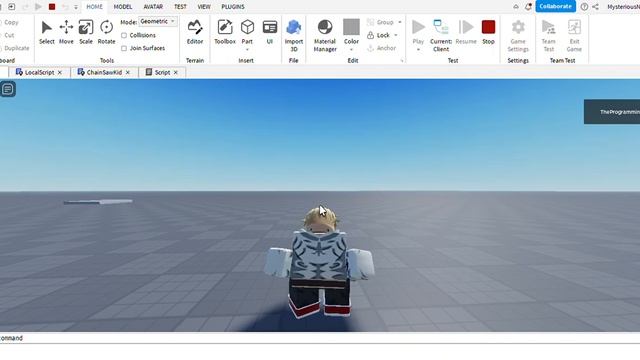Click the share icon near Collaborate
This screenshot has height=360, width=640.
[x=596, y=7]
